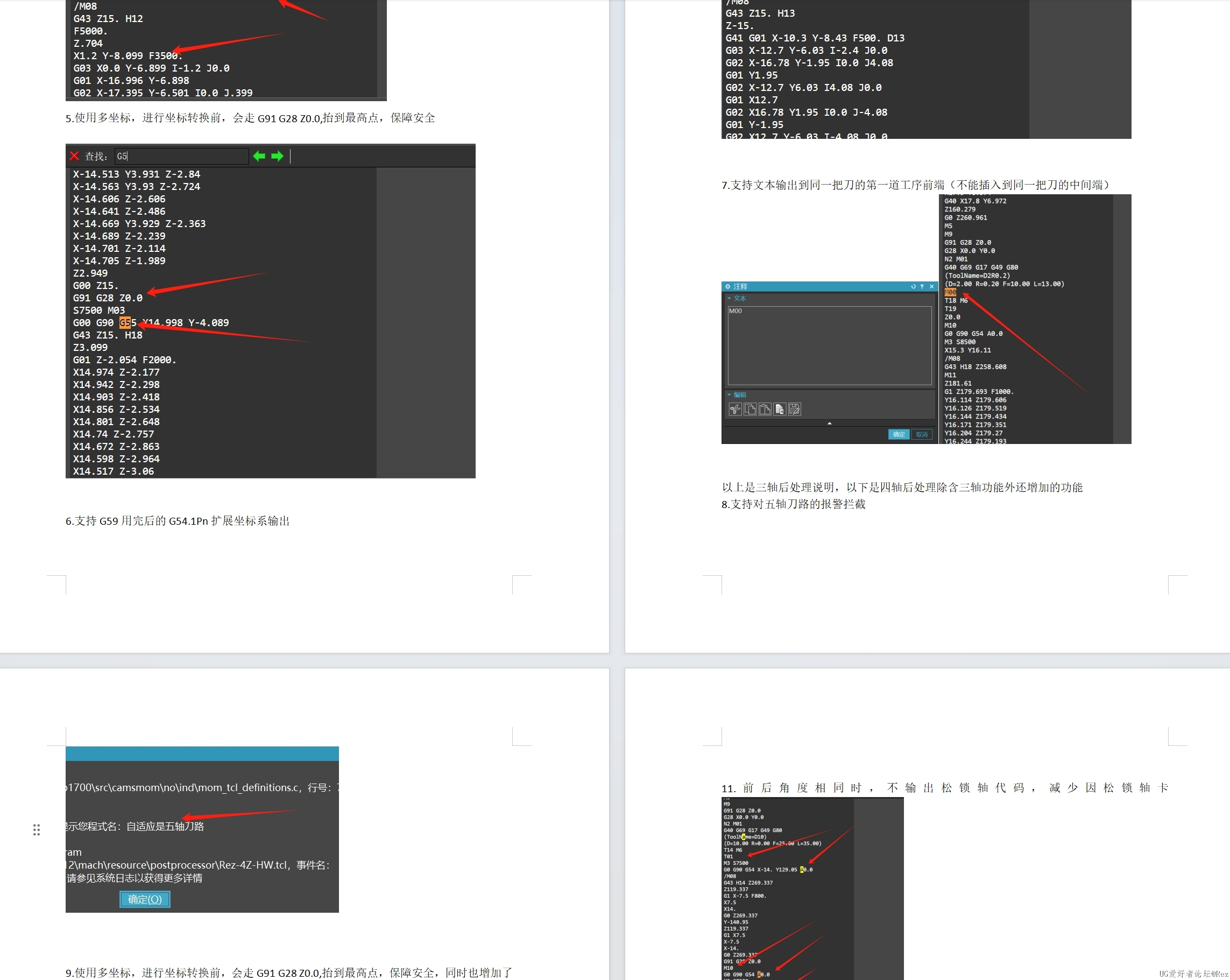Reset the 注释 dialog with the circular arrow
Viewport: 1230px width, 980px height.
click(913, 286)
